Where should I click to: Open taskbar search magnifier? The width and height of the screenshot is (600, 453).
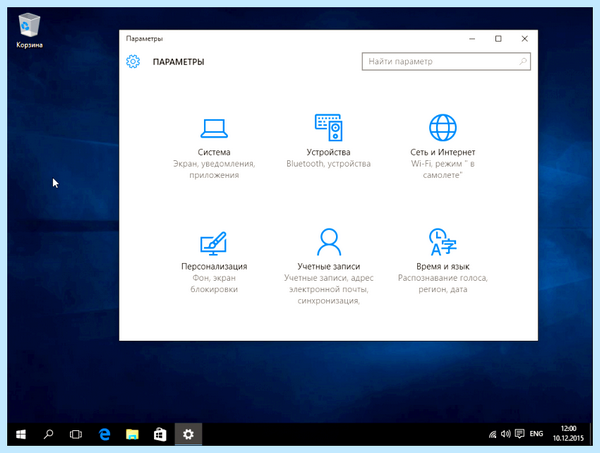(x=49, y=434)
